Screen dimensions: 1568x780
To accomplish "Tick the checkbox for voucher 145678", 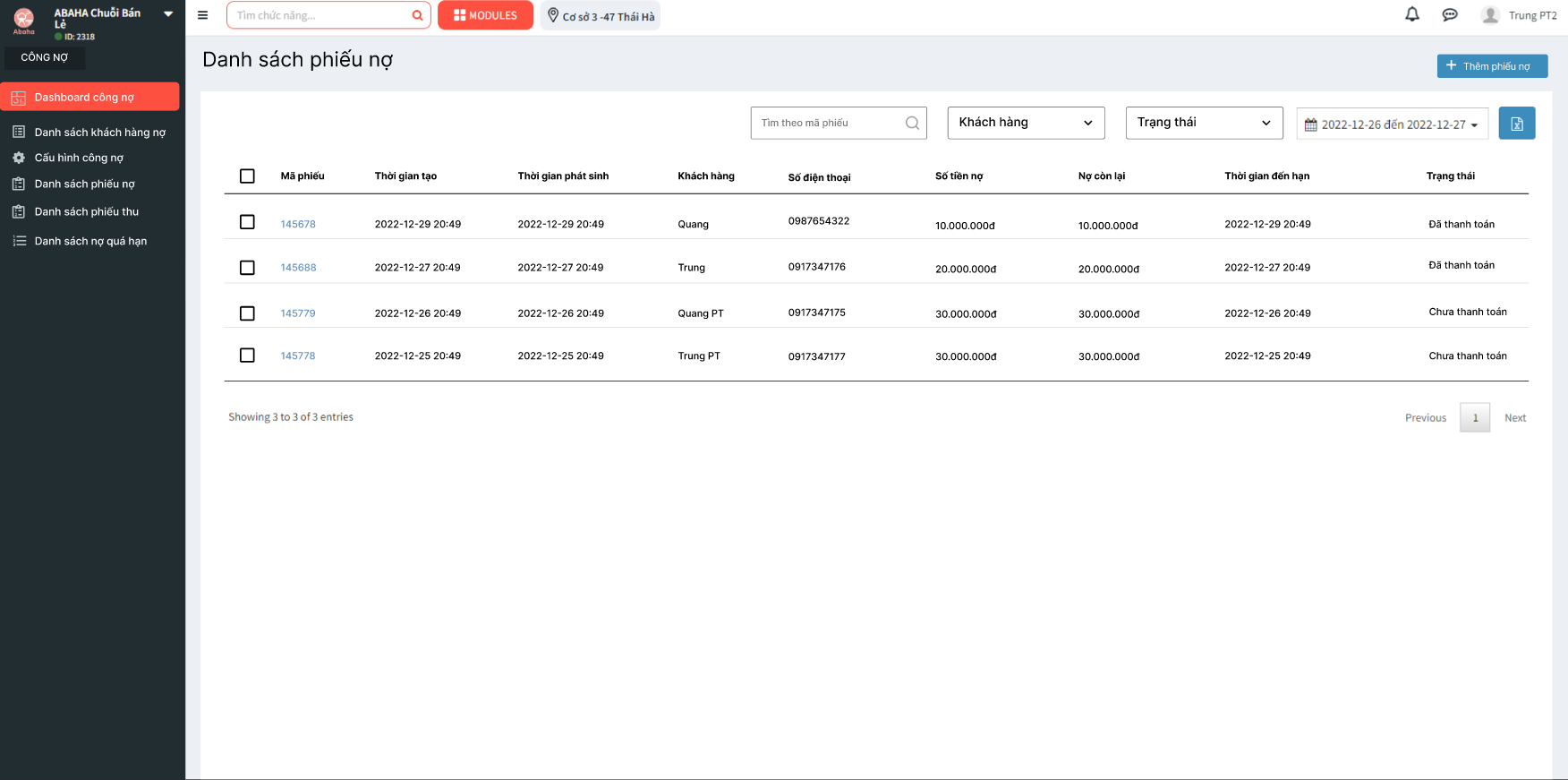I will pos(248,222).
